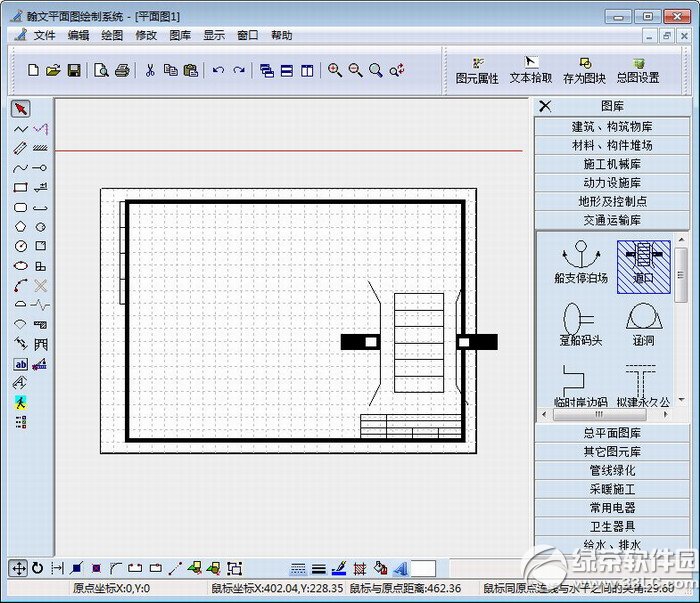Choose the polyline drawing tool

click(x=21, y=129)
